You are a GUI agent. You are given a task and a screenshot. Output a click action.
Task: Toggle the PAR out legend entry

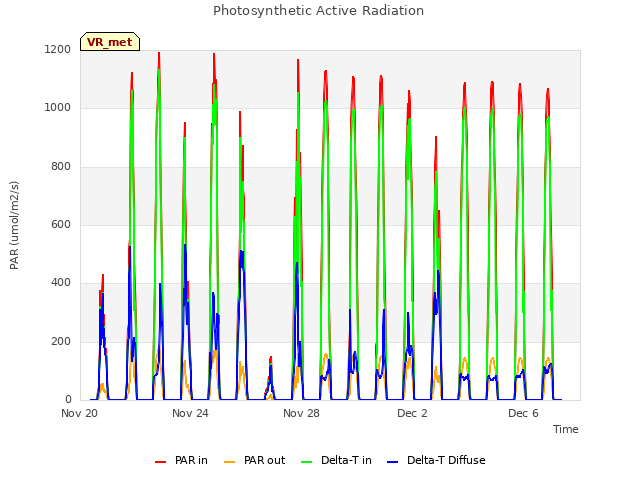click(255, 460)
